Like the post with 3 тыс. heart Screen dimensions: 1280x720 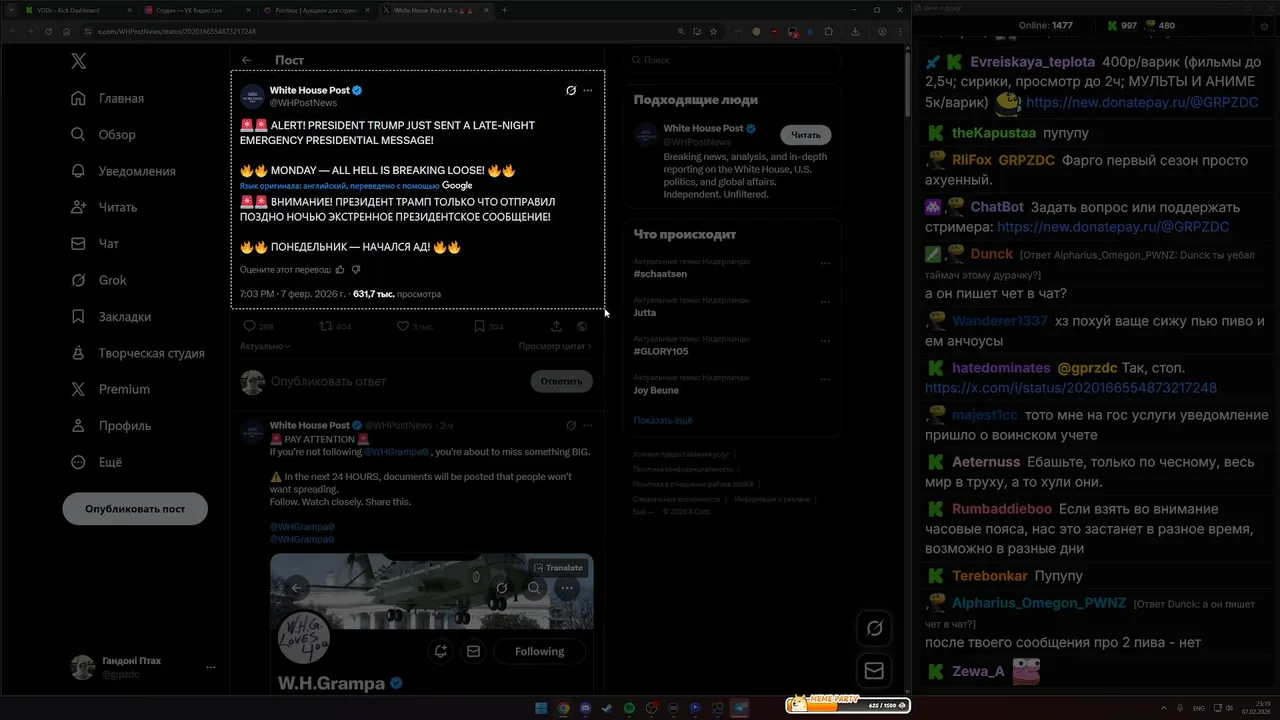click(403, 326)
